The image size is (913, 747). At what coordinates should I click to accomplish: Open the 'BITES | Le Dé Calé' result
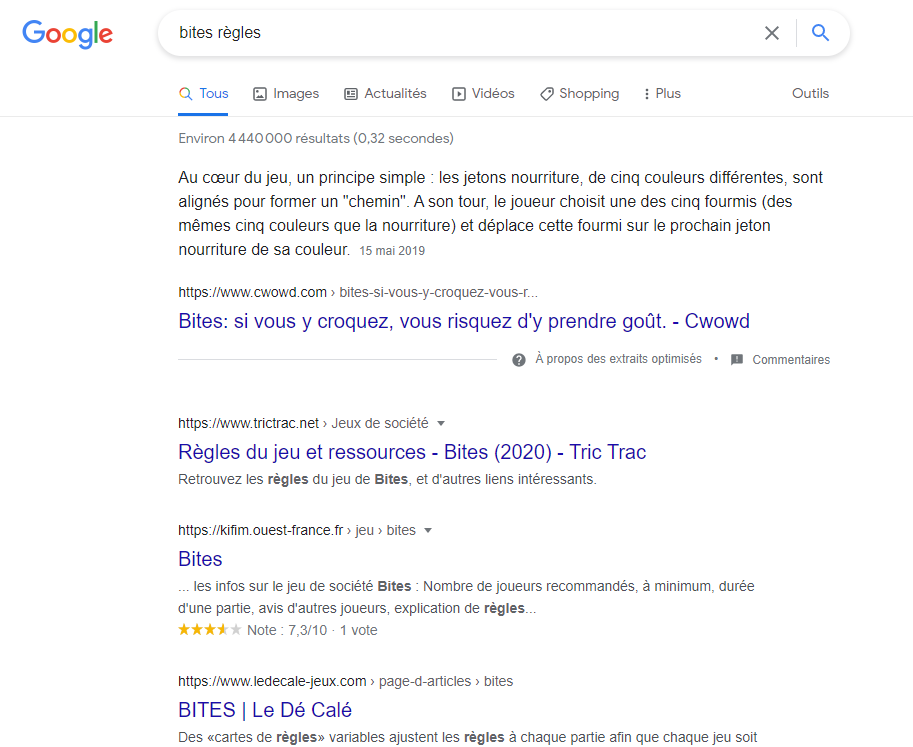(x=265, y=710)
